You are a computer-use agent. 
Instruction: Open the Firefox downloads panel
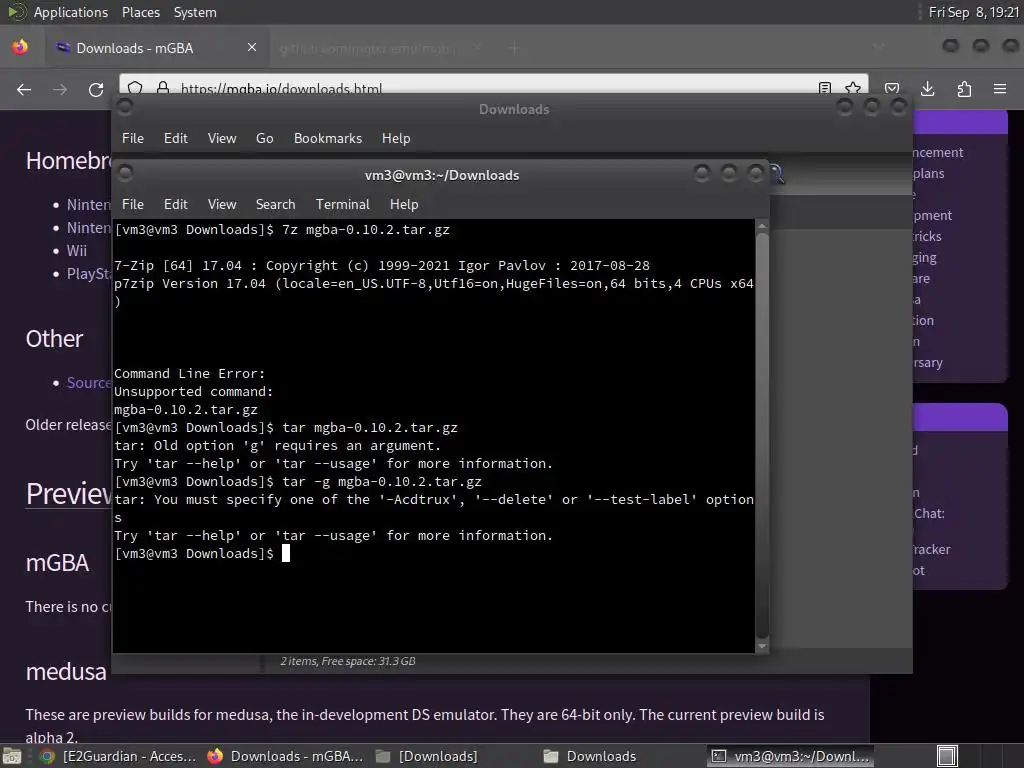pos(927,89)
